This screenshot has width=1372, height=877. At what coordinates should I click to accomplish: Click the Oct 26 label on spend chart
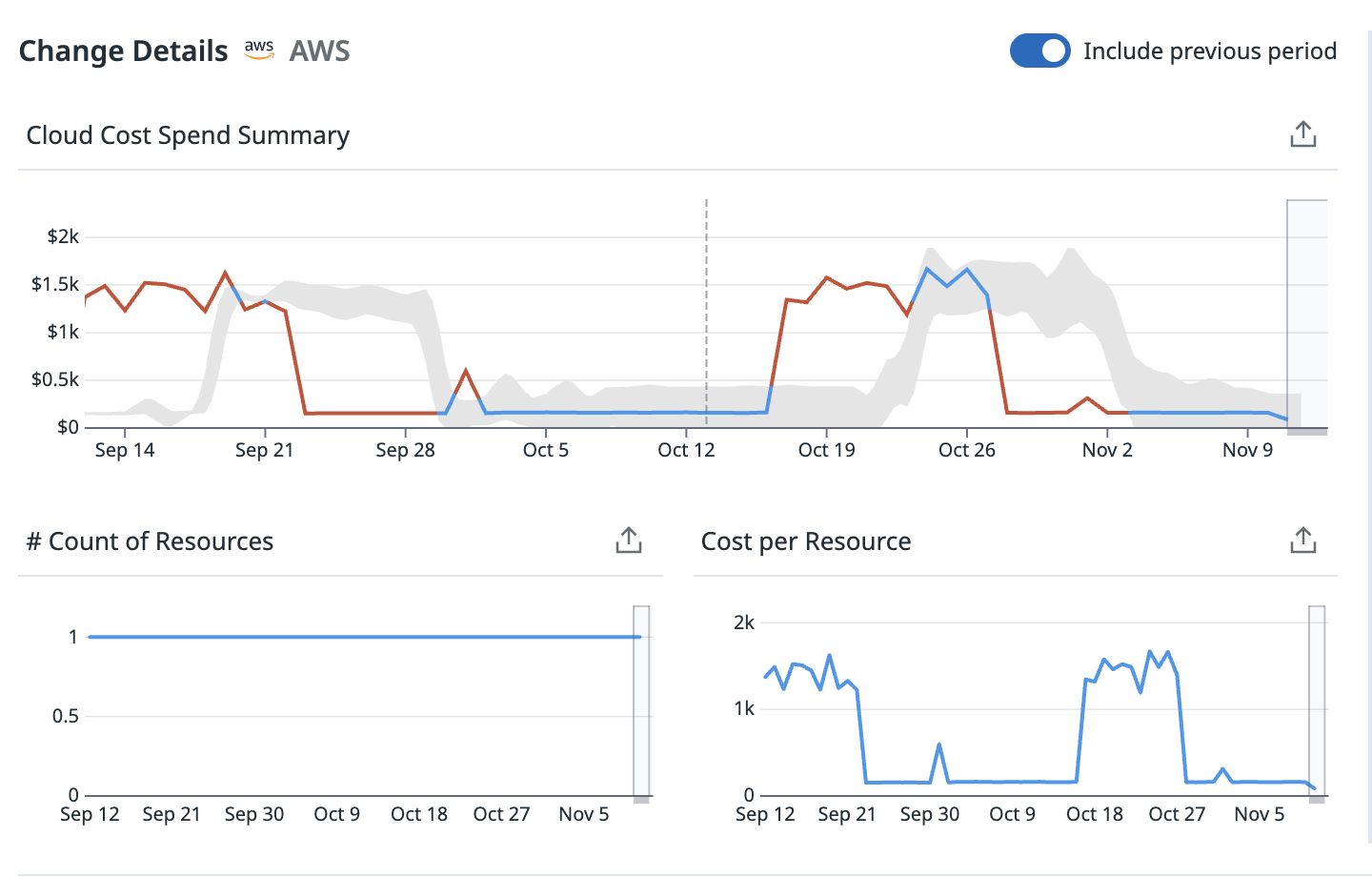click(966, 450)
